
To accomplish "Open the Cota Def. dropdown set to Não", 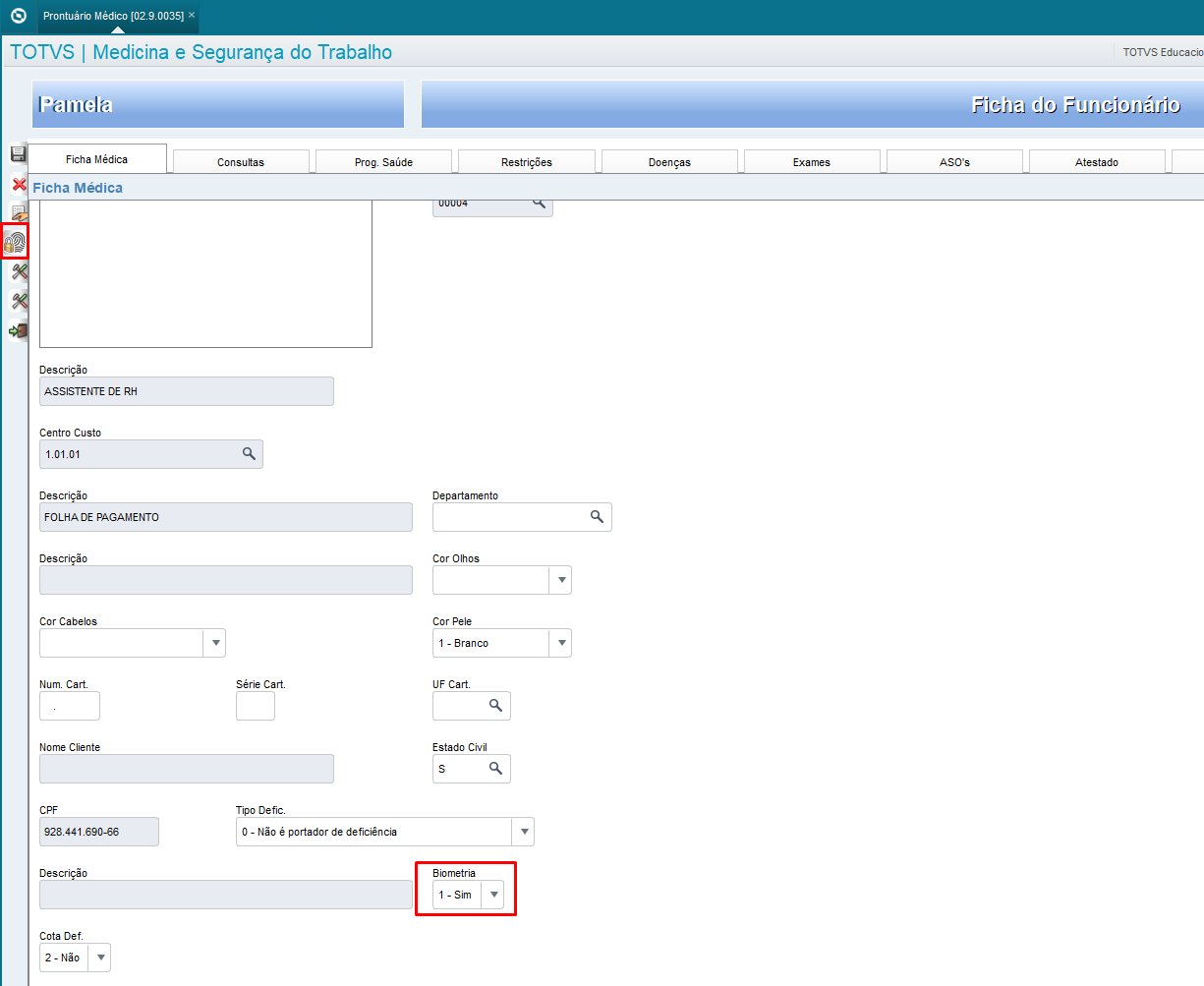I will [100, 957].
